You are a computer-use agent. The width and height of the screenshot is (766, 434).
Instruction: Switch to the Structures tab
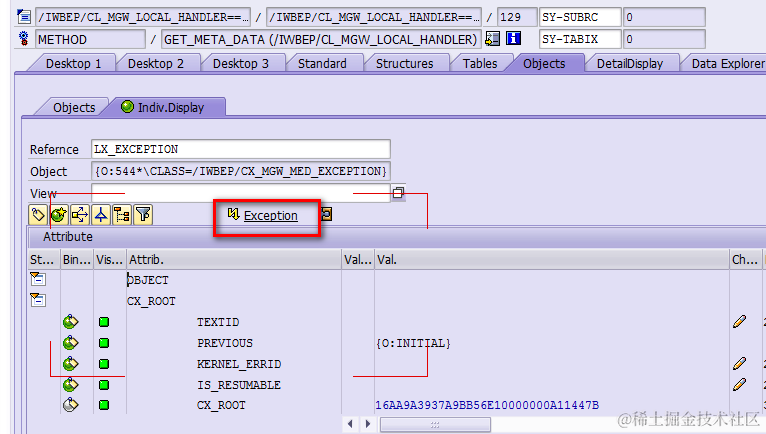[x=404, y=64]
